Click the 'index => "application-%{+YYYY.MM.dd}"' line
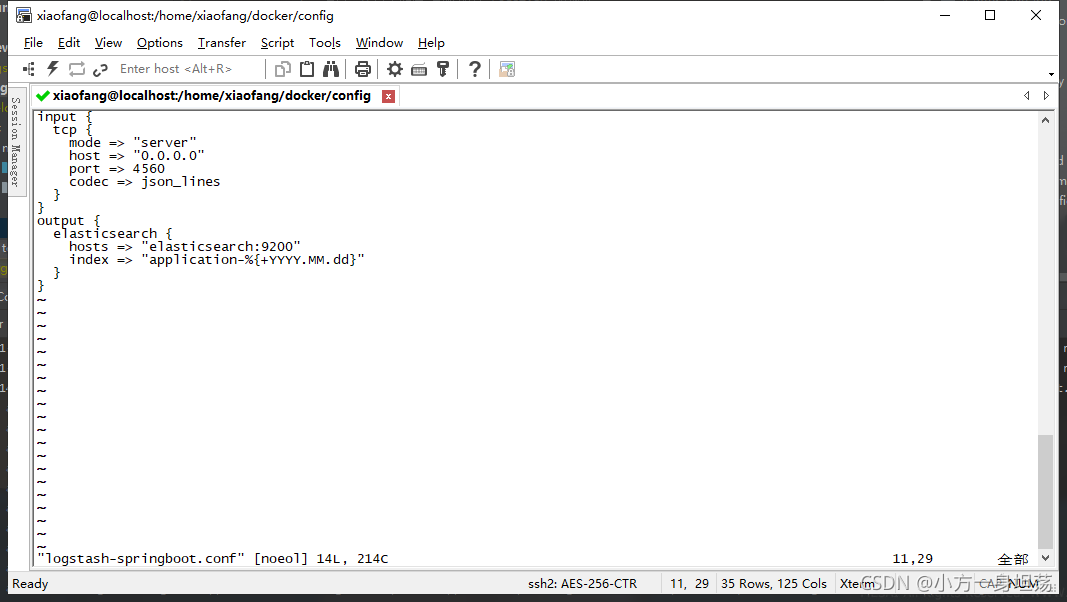Screen dimensions: 1067x602 (x=216, y=260)
